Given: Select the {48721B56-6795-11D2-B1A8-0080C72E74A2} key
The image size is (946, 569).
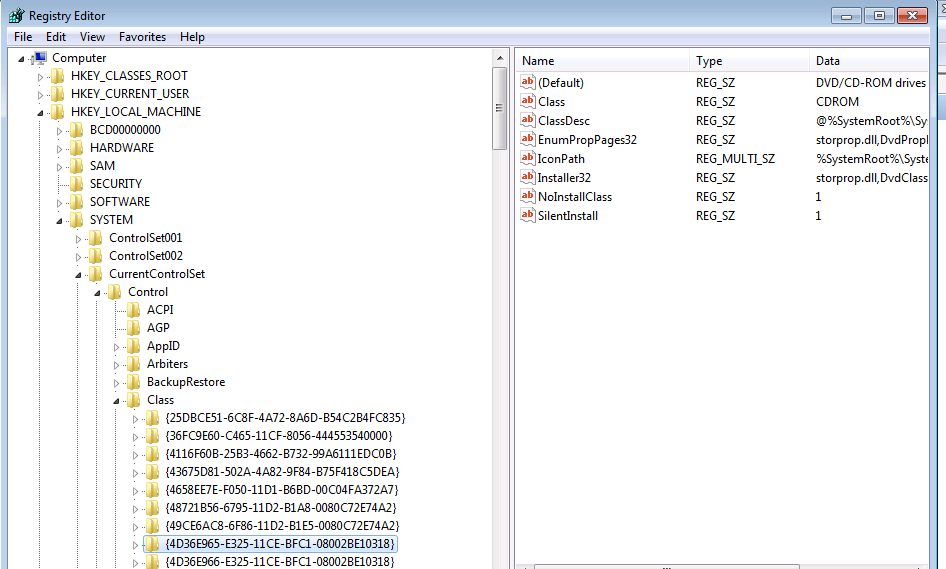Looking at the screenshot, I should [281, 508].
